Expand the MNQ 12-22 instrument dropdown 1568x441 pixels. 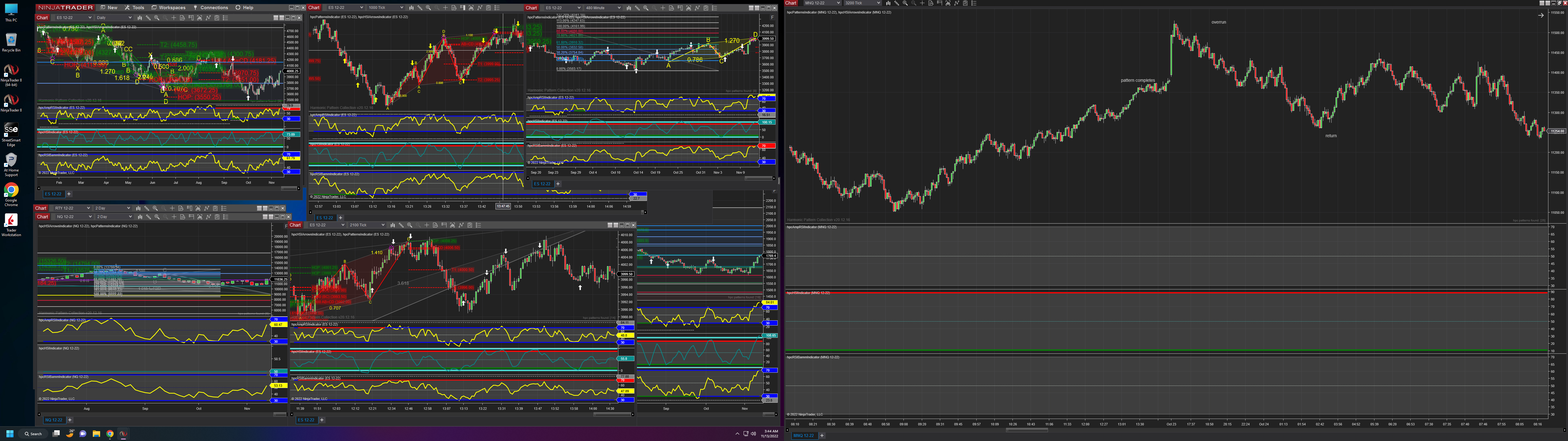(839, 3)
